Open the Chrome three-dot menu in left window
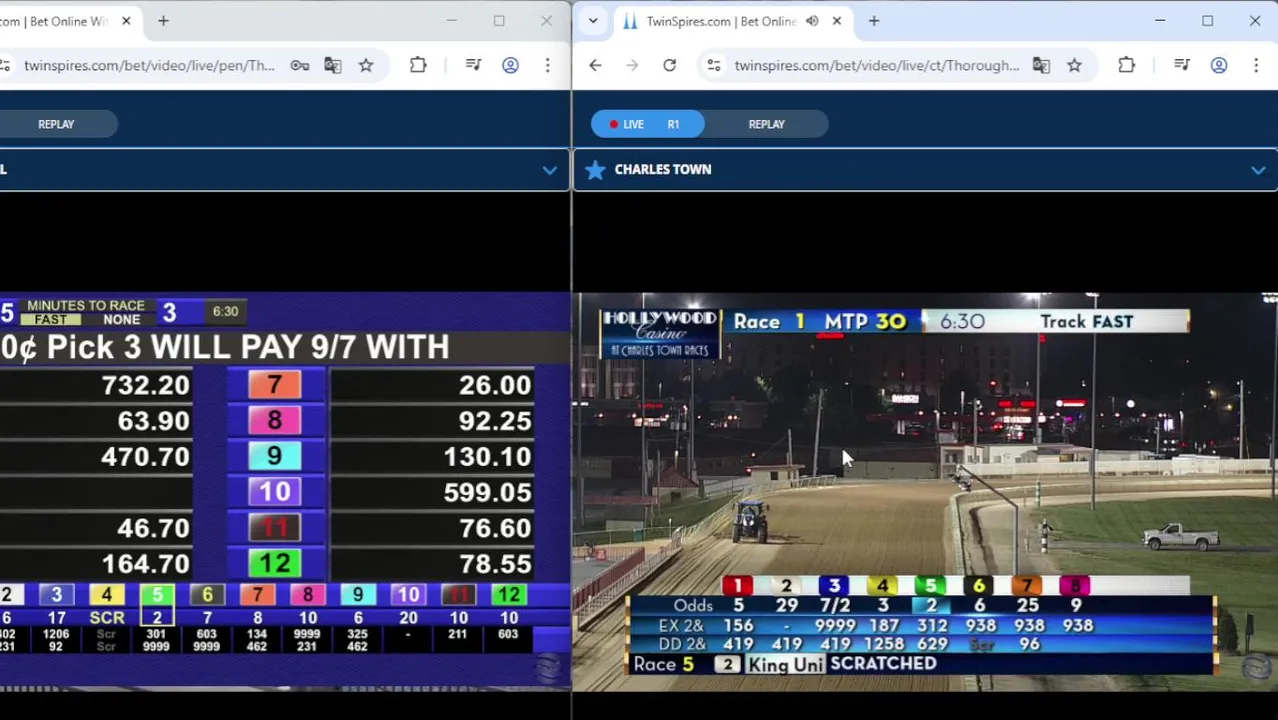The image size is (1278, 720). 547,65
